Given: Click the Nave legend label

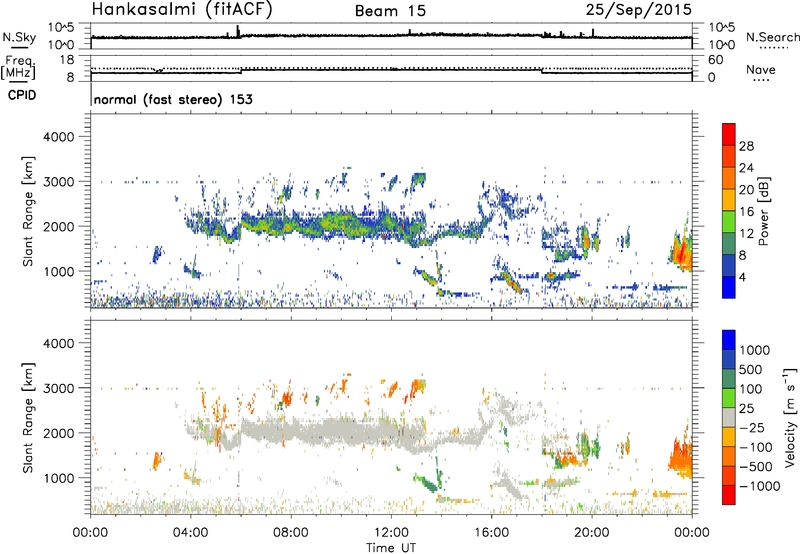Looking at the screenshot, I should pos(761,69).
